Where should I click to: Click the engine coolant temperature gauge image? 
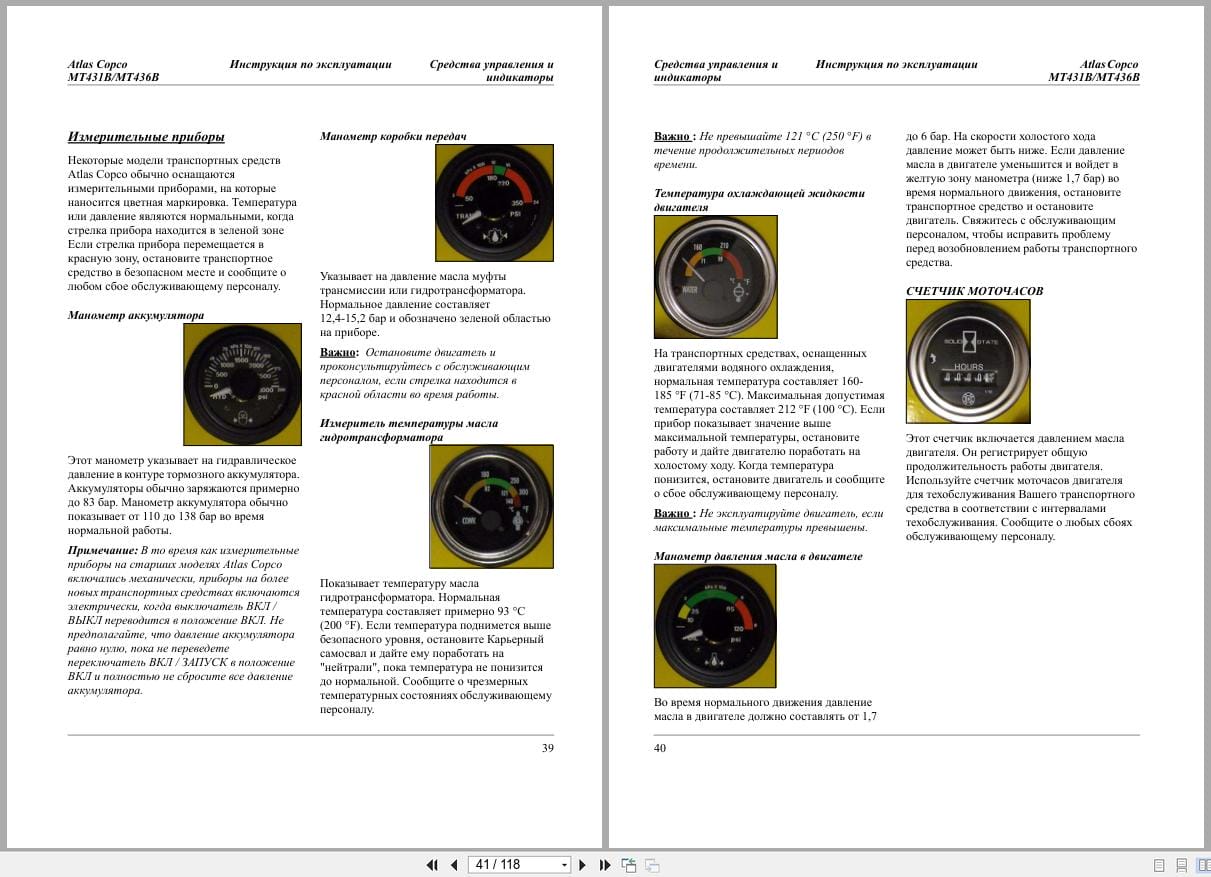[x=715, y=277]
